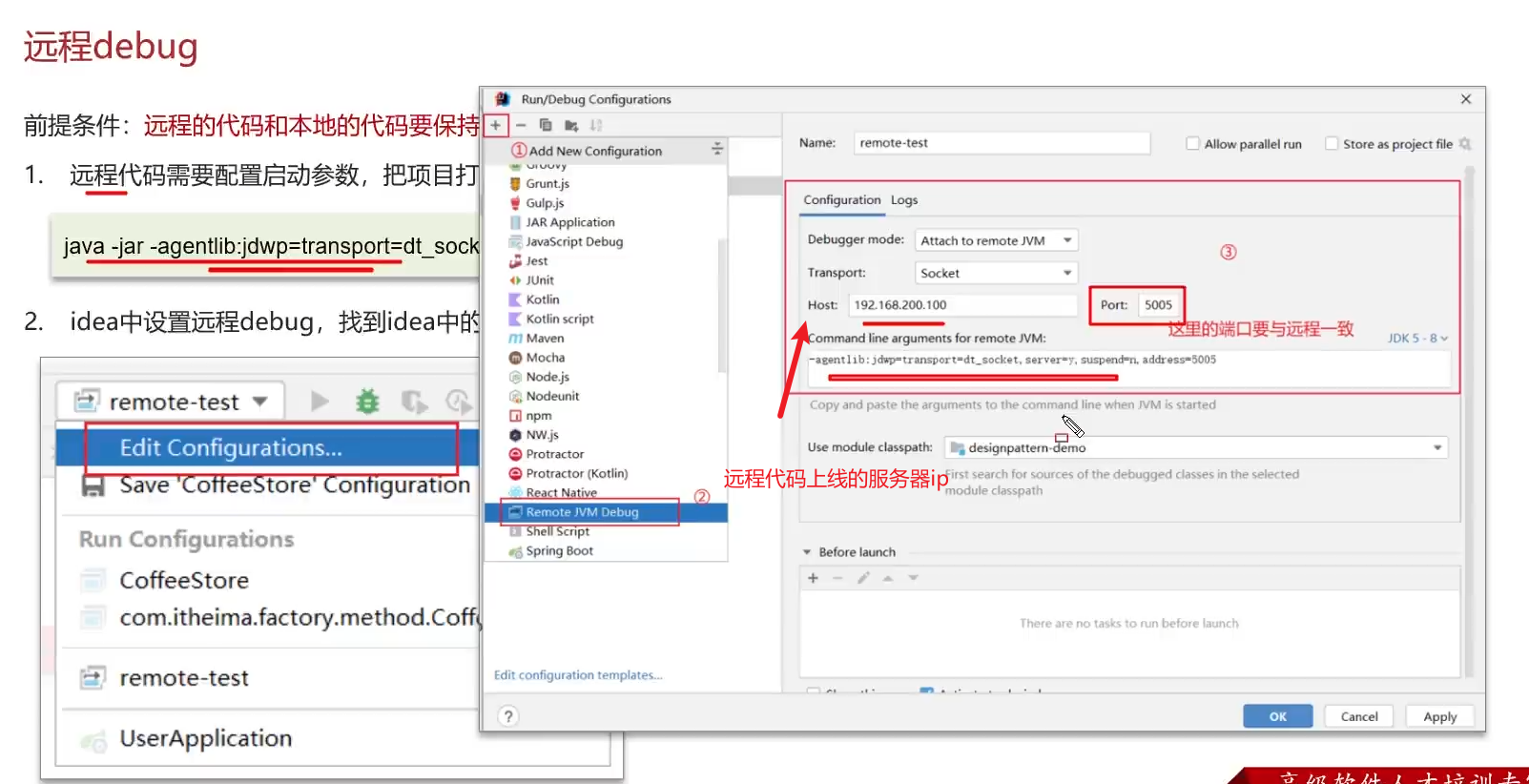Choose Edit Configurations menu entry
This screenshot has width=1529, height=784.
(230, 447)
